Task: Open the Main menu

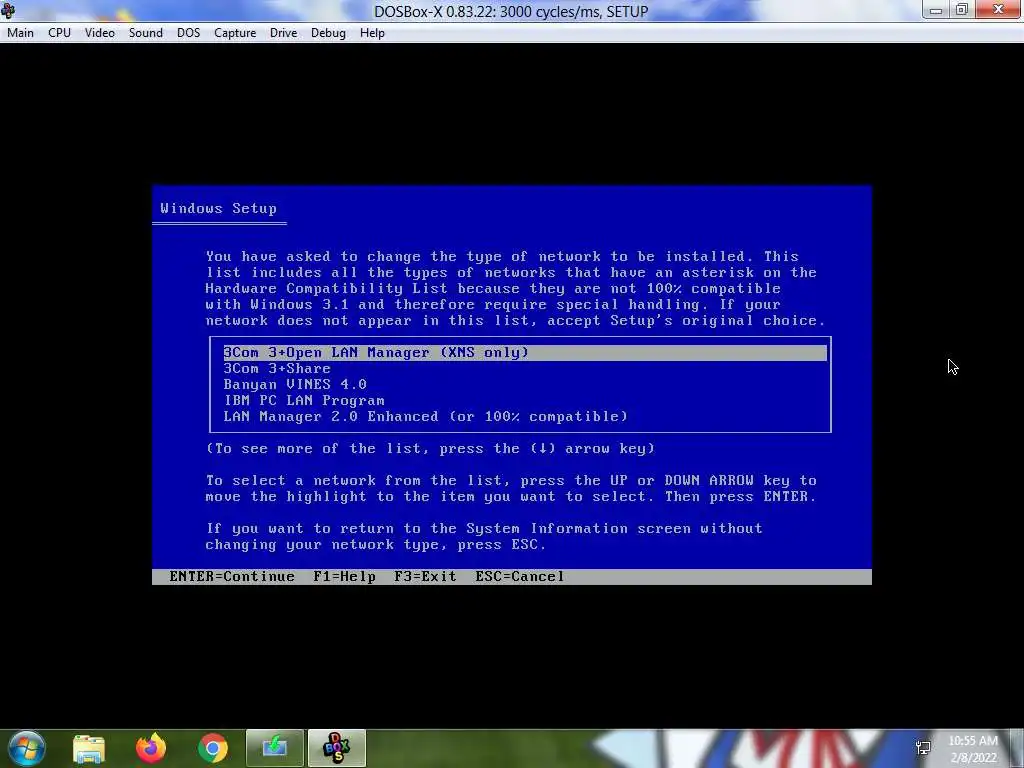Action: 20,33
